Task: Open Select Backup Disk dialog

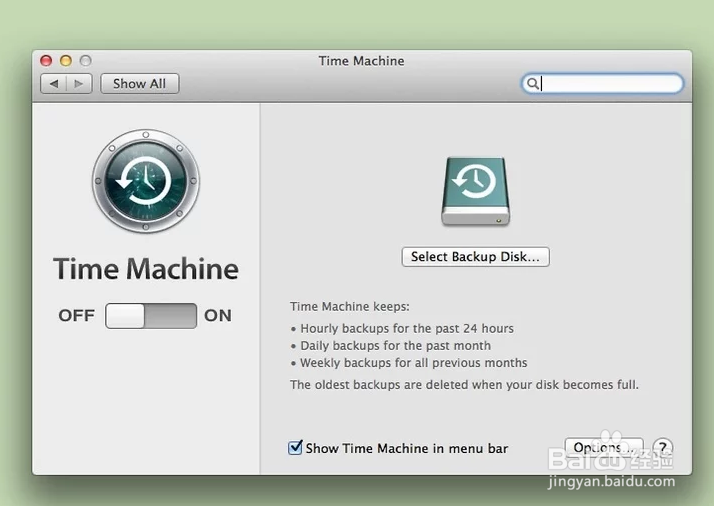Action: coord(475,257)
